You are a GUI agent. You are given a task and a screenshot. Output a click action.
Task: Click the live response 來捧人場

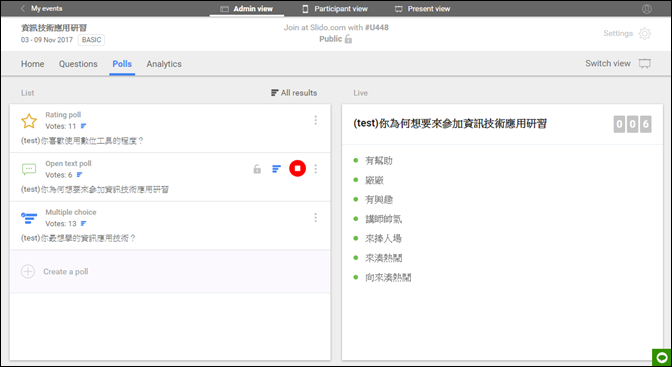(384, 238)
